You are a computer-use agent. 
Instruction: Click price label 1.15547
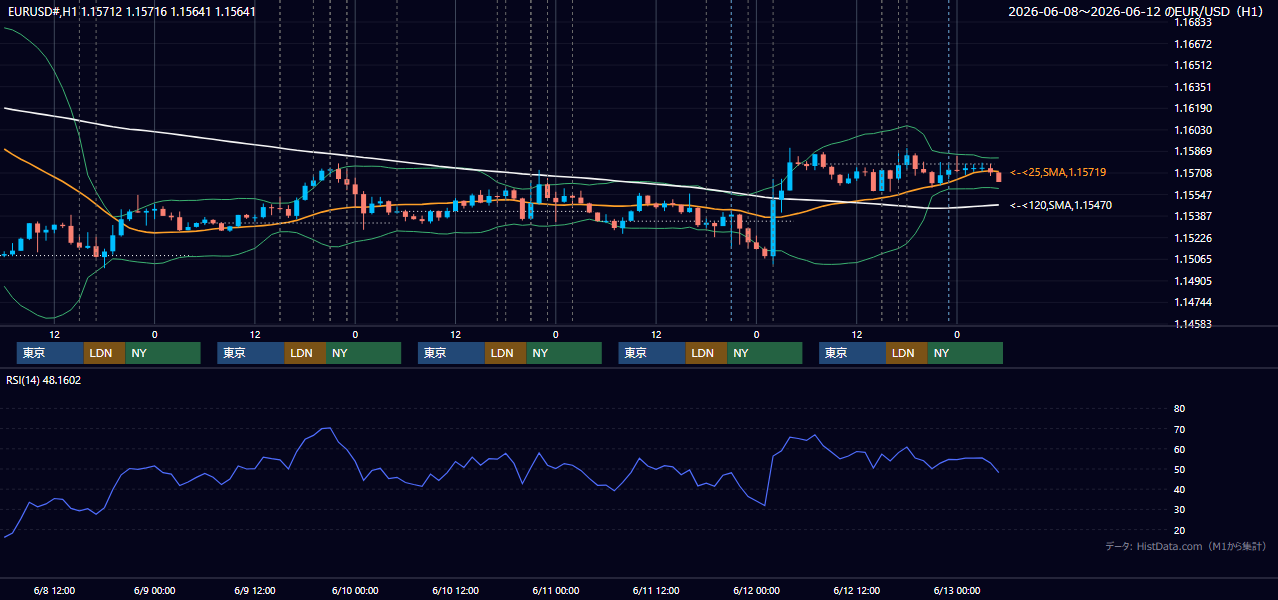click(x=1193, y=195)
